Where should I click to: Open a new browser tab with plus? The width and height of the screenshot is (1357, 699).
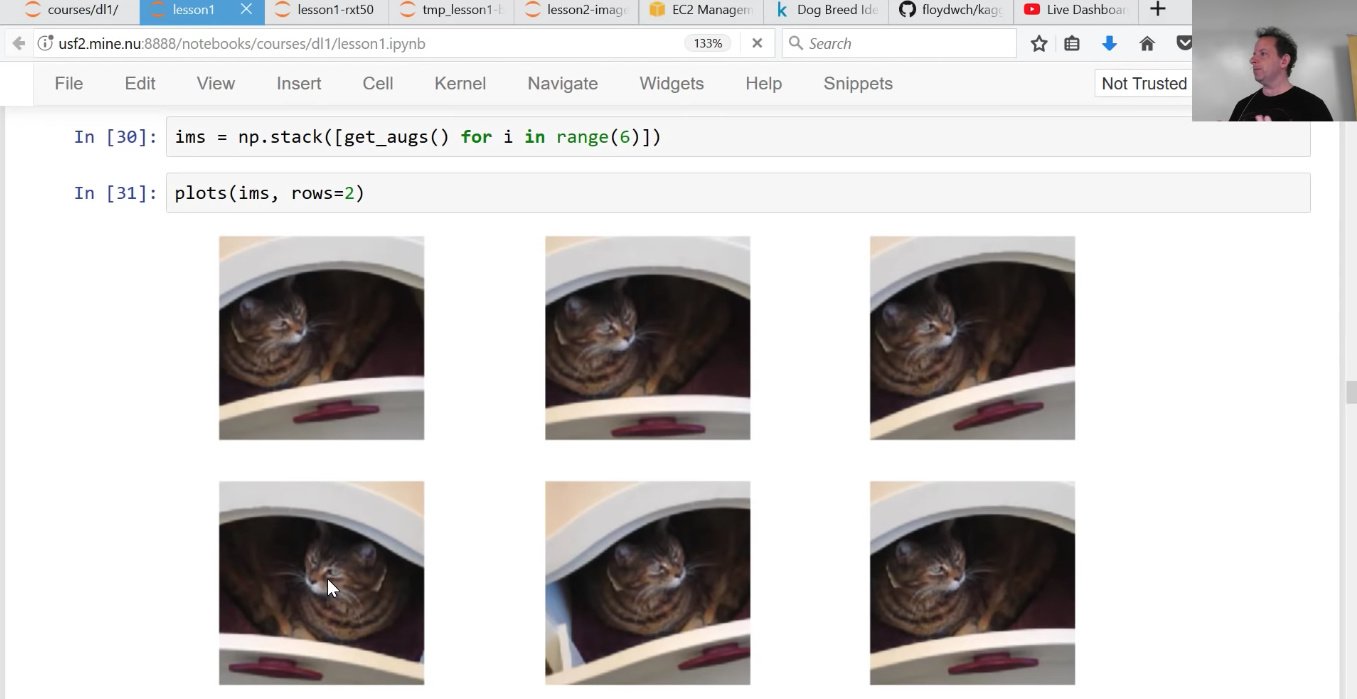(x=1158, y=10)
